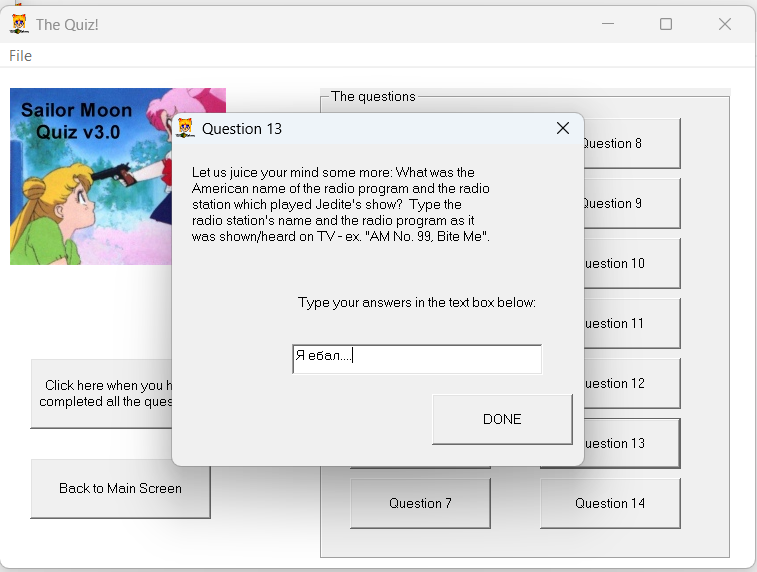Close the Question 13 dialog
Viewport: 757px width, 572px height.
point(562,128)
